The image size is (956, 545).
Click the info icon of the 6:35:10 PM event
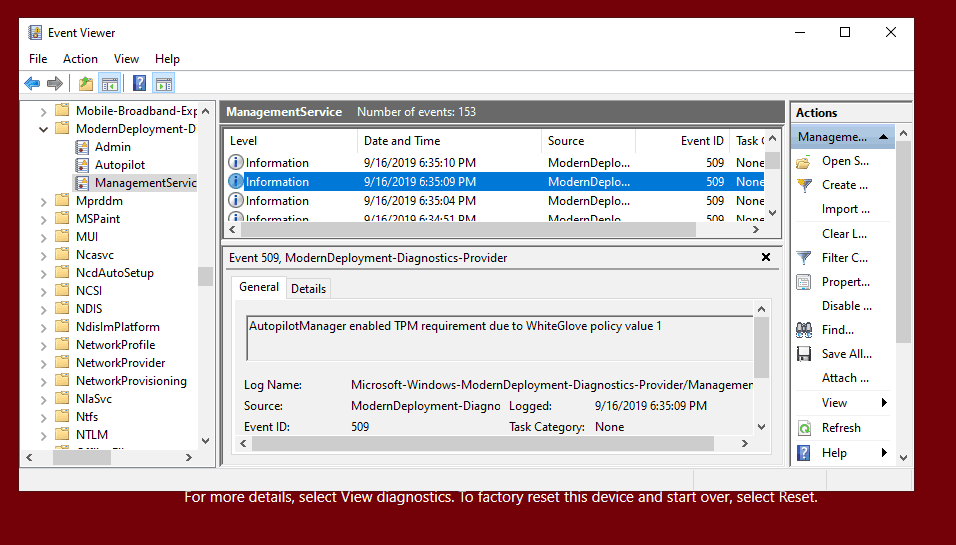(x=235, y=163)
